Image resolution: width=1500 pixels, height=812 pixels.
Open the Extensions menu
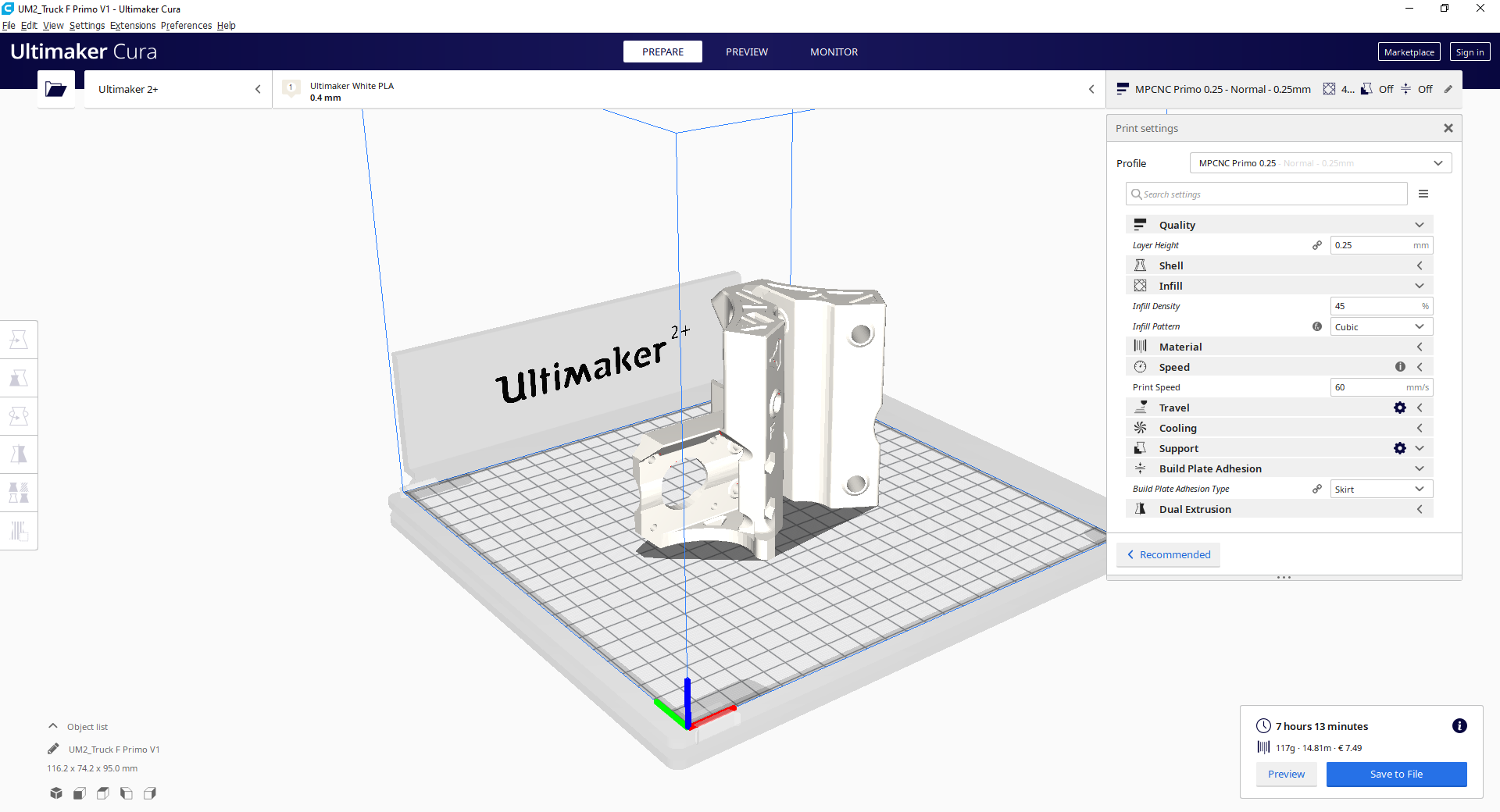pos(133,25)
